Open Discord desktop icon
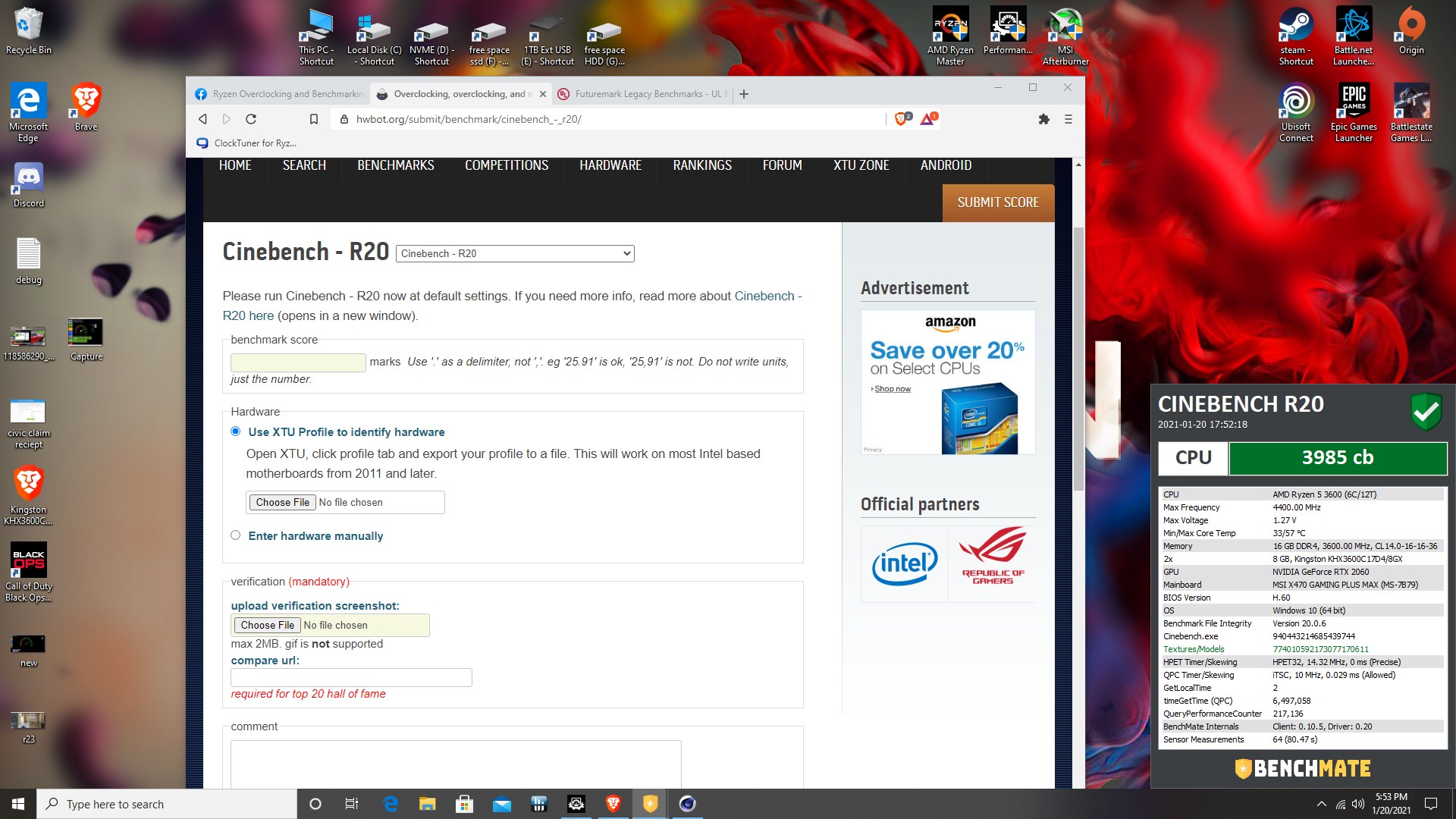The height and width of the screenshot is (819, 1456). [28, 185]
